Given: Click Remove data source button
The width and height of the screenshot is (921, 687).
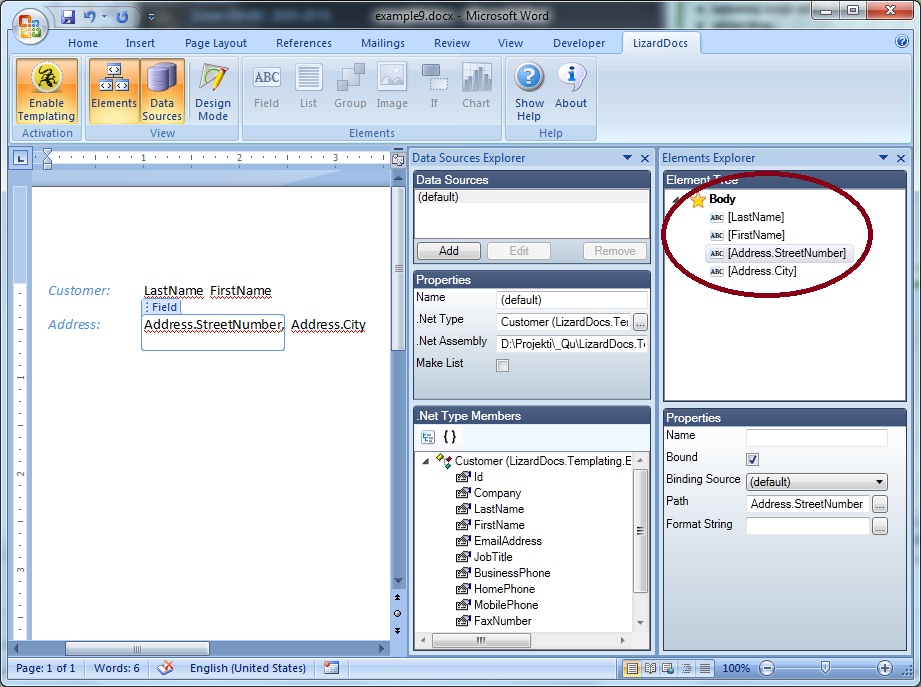Looking at the screenshot, I should [x=614, y=251].
